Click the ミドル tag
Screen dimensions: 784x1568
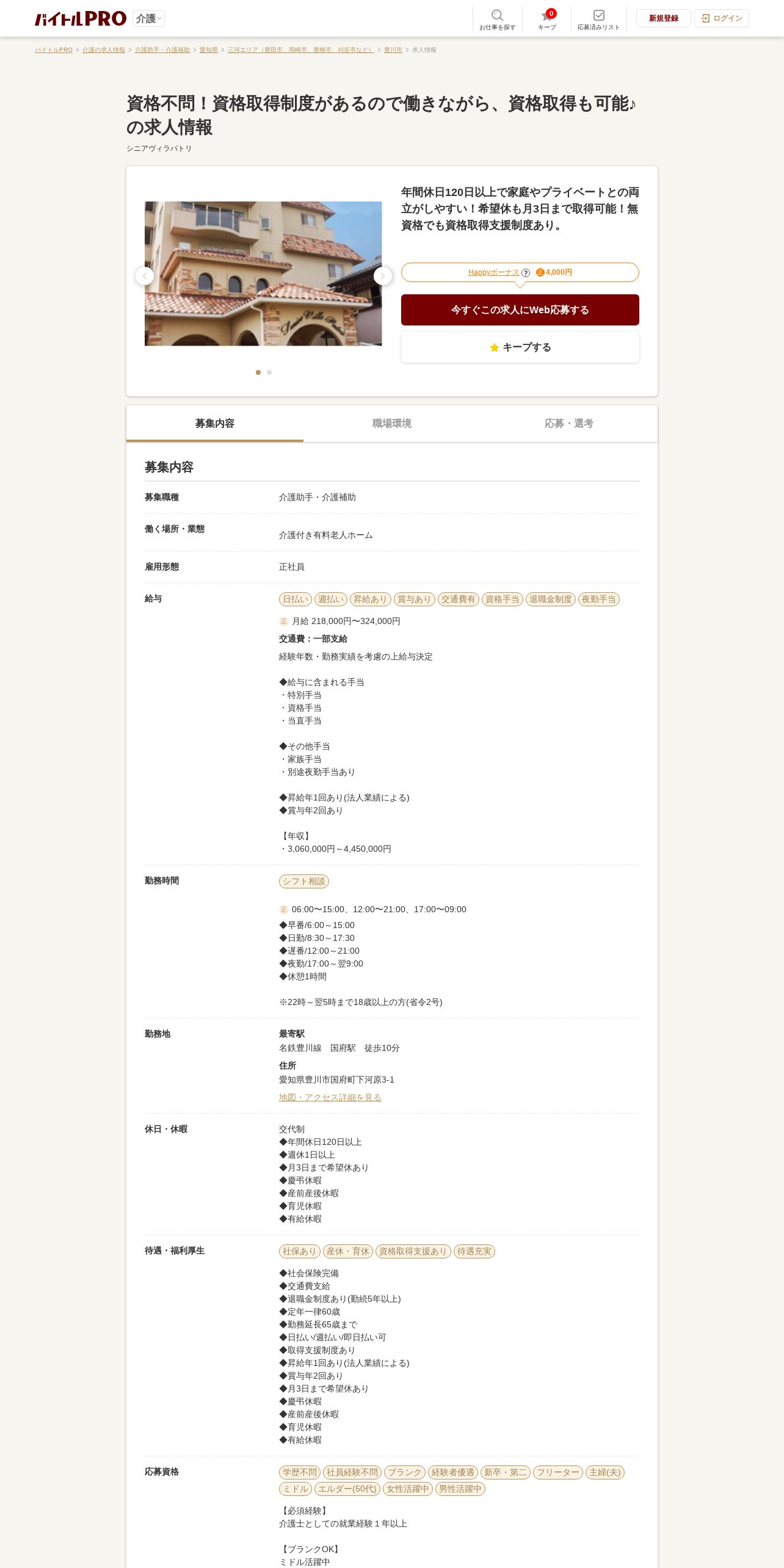tap(296, 1489)
